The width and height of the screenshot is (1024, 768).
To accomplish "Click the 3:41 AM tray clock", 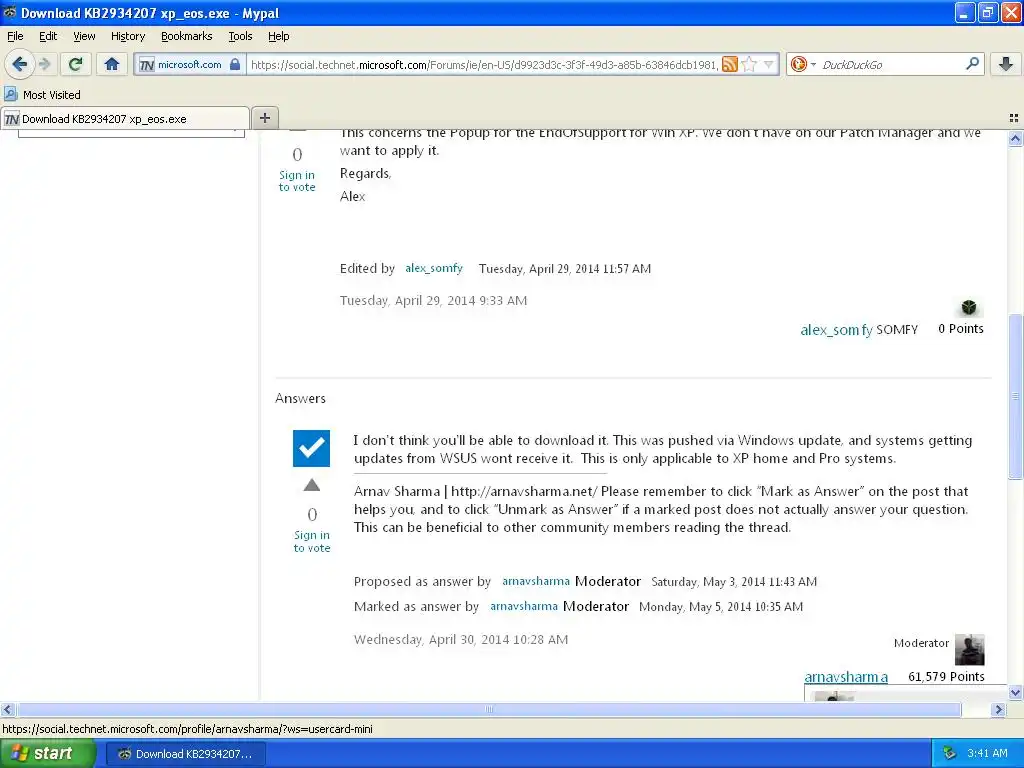I will (987, 753).
